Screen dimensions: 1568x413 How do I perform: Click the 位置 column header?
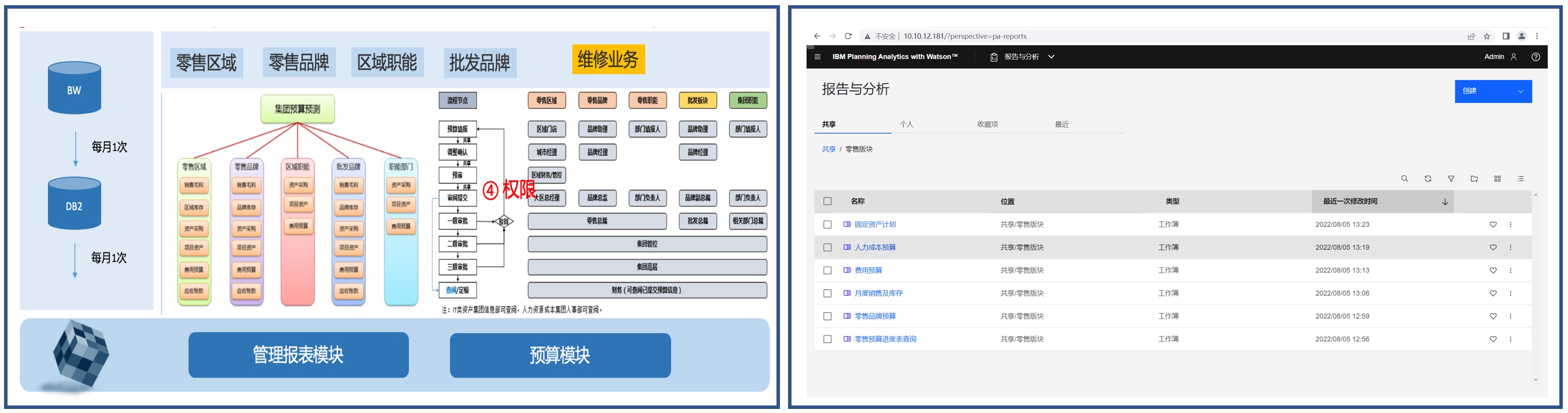pos(1007,202)
